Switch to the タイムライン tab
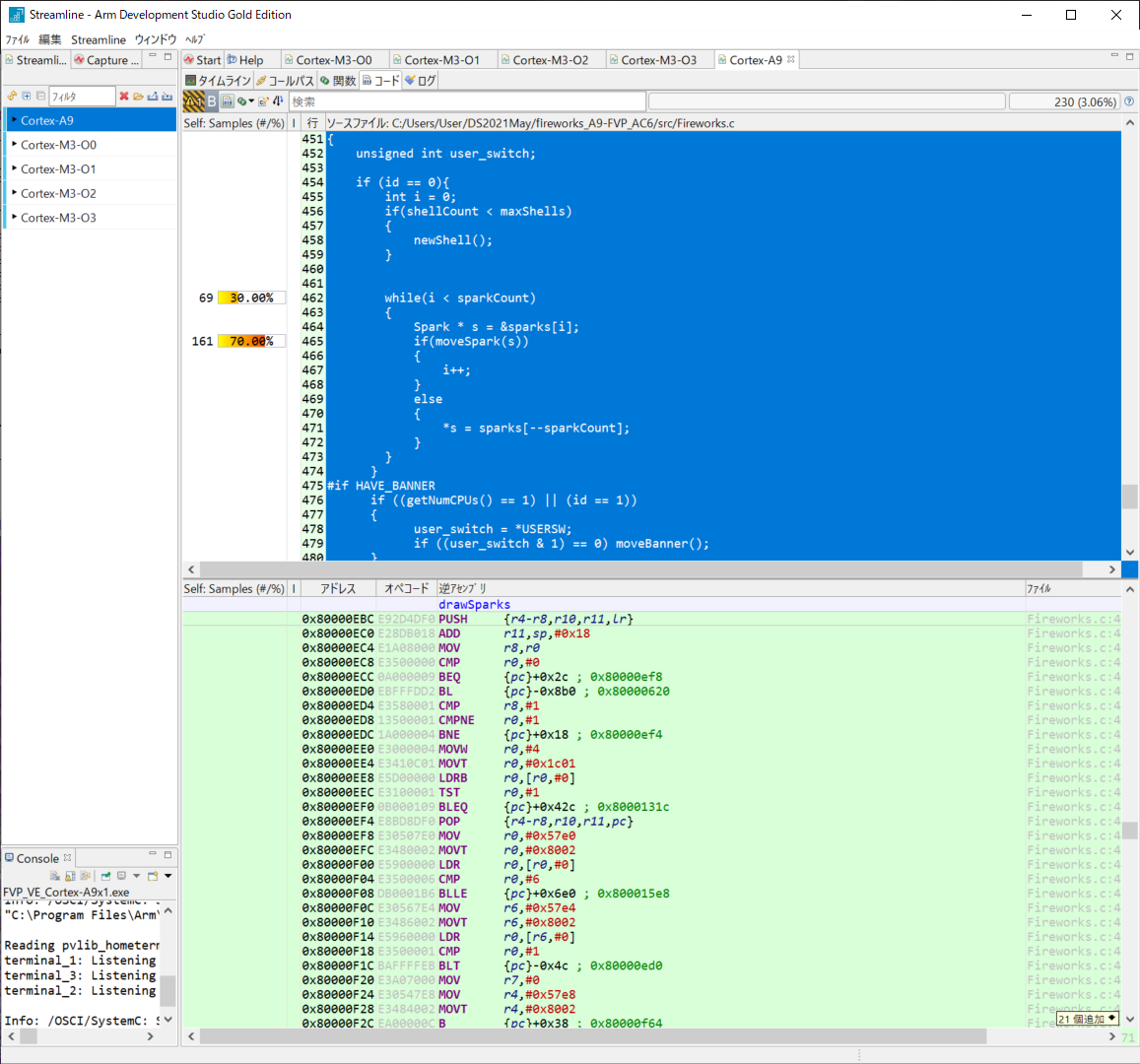 (218, 81)
